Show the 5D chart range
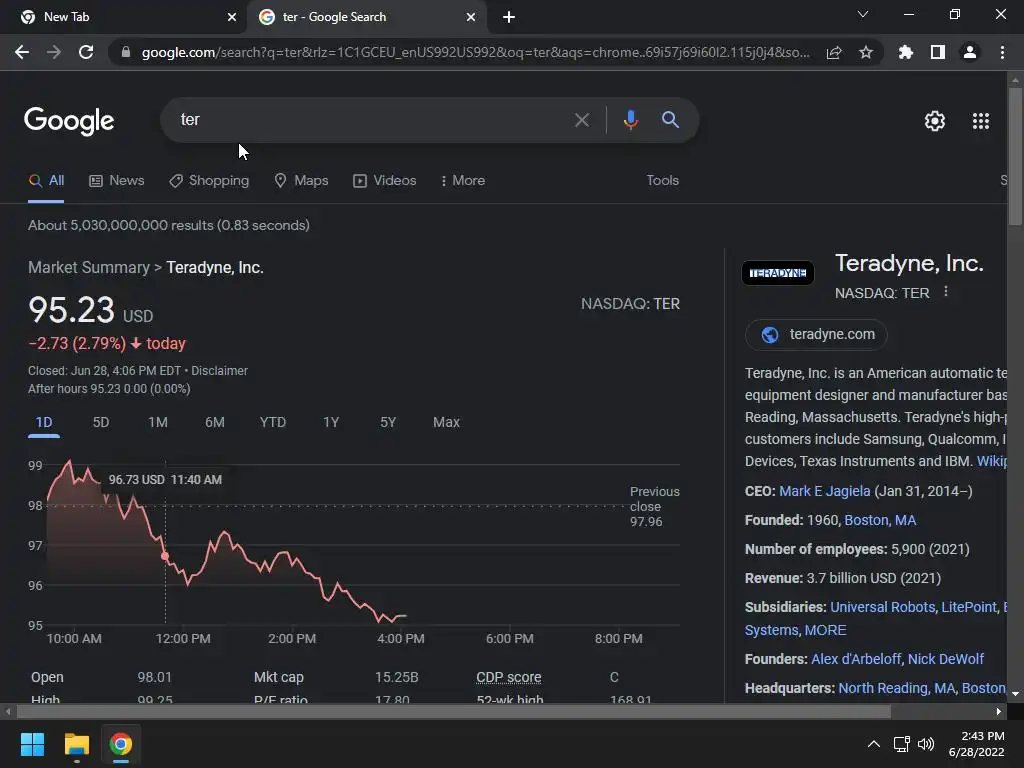 (x=101, y=423)
